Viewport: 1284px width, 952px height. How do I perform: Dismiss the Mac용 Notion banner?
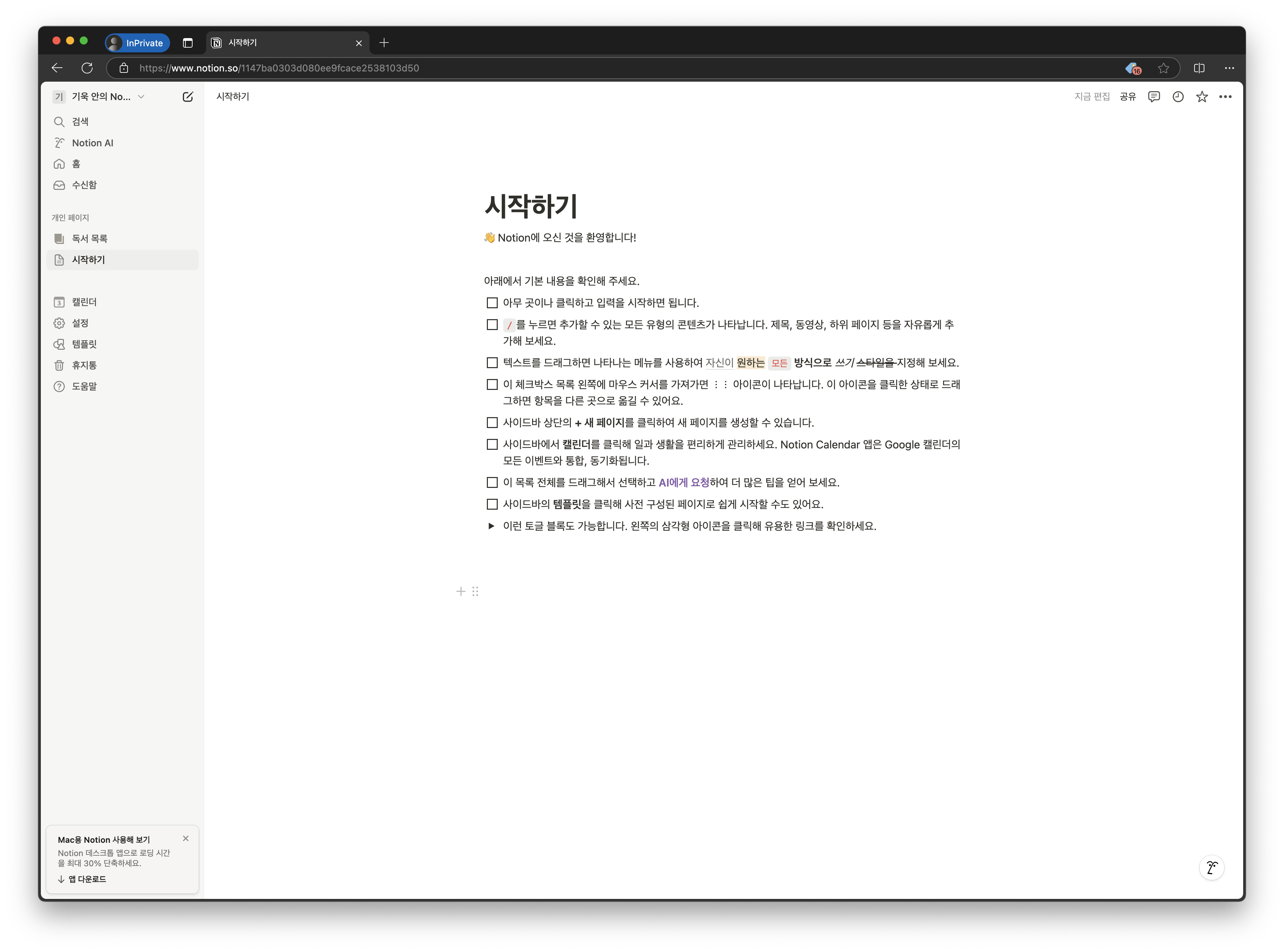[185, 838]
